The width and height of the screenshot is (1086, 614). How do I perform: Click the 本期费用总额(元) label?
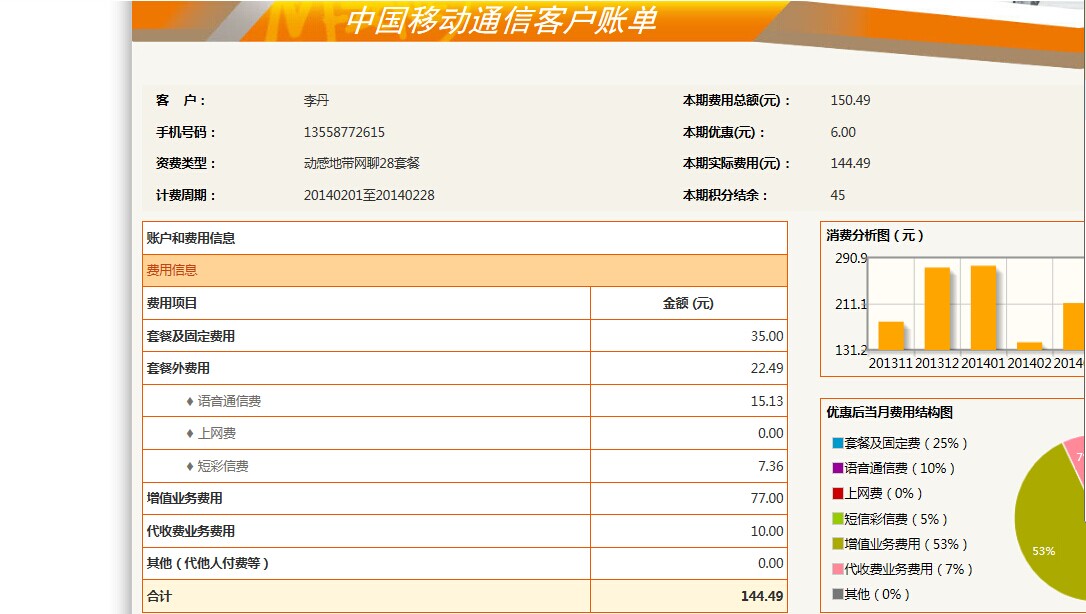click(x=736, y=100)
